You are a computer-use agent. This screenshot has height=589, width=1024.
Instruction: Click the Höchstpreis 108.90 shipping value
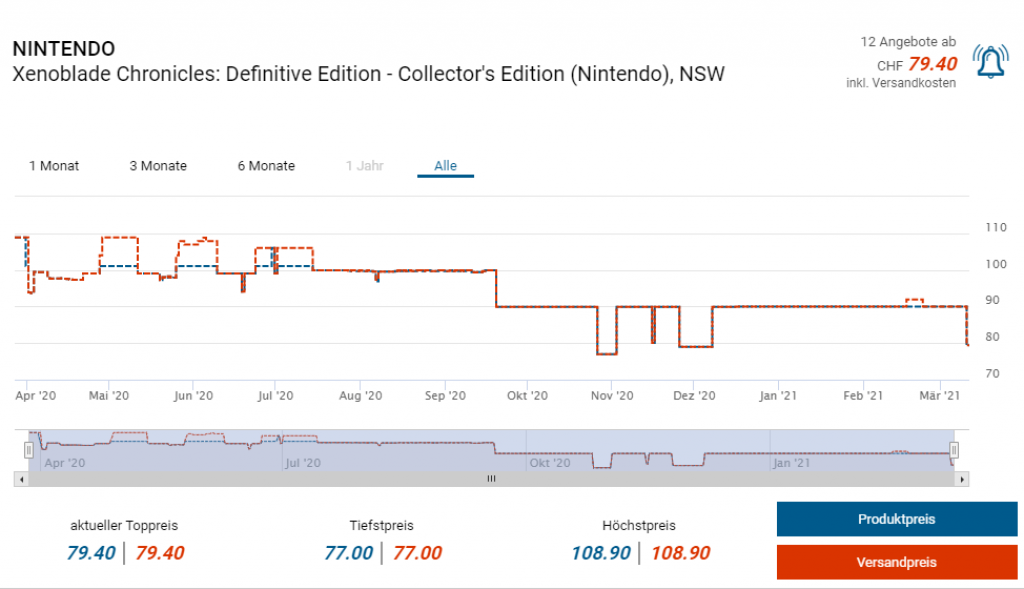tap(680, 553)
